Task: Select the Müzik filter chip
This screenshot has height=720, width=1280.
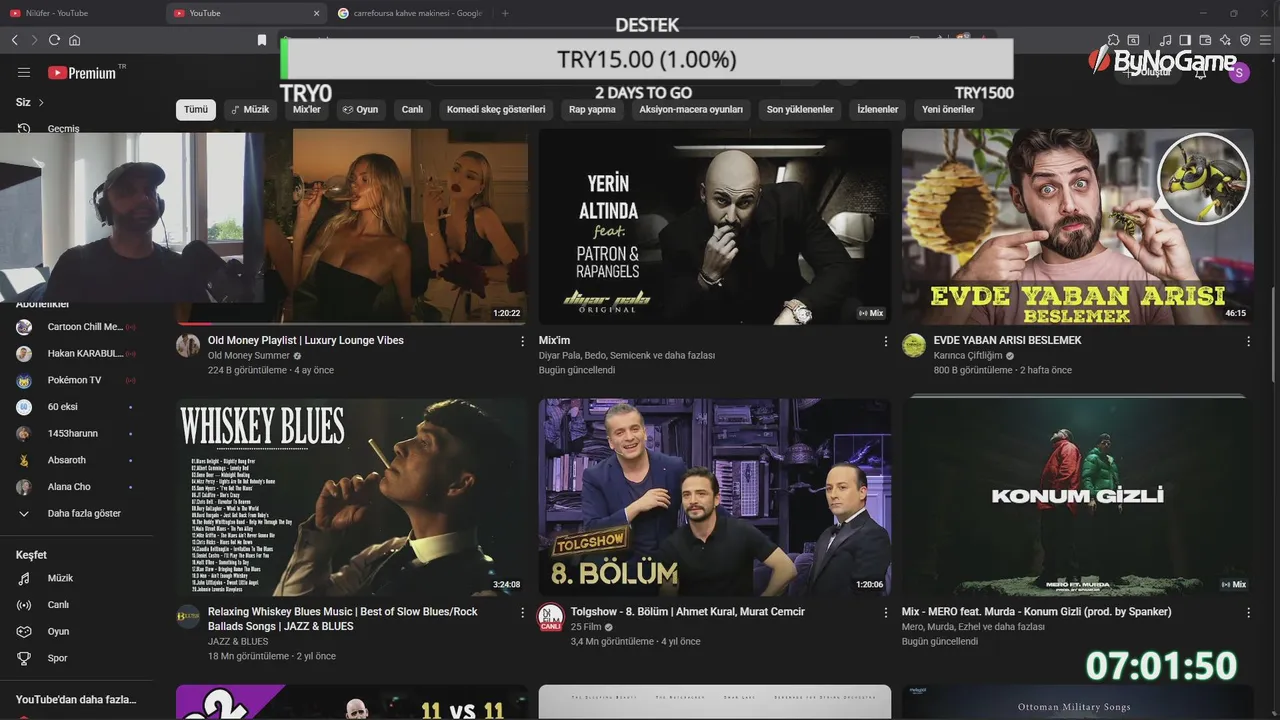Action: (250, 109)
